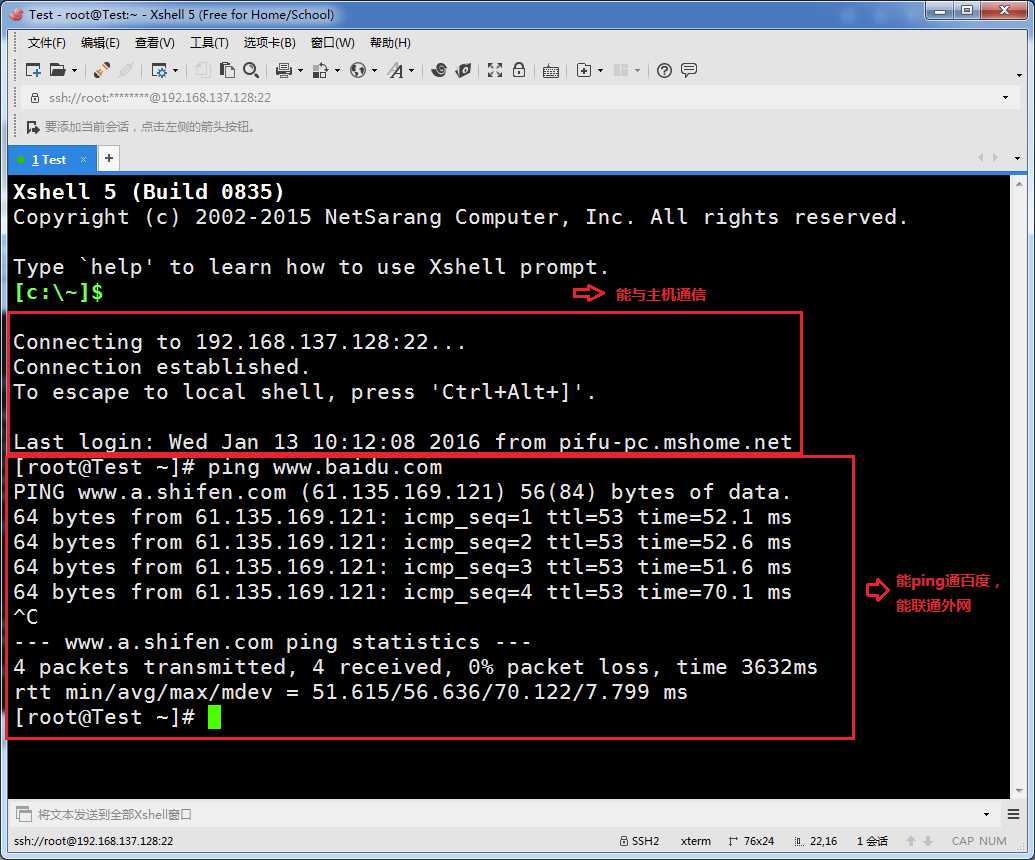Click the Full screen icon
Viewport: 1035px width, 860px height.
[495, 70]
